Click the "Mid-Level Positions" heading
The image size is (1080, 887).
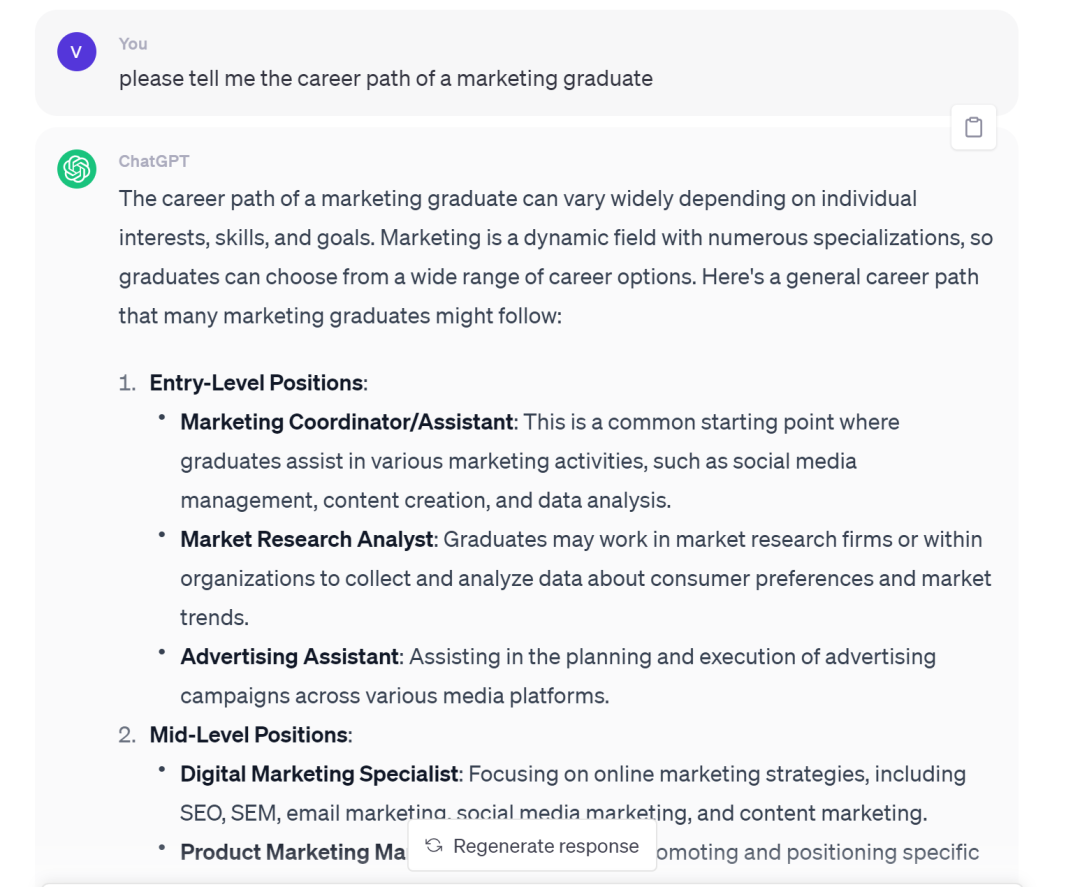249,735
